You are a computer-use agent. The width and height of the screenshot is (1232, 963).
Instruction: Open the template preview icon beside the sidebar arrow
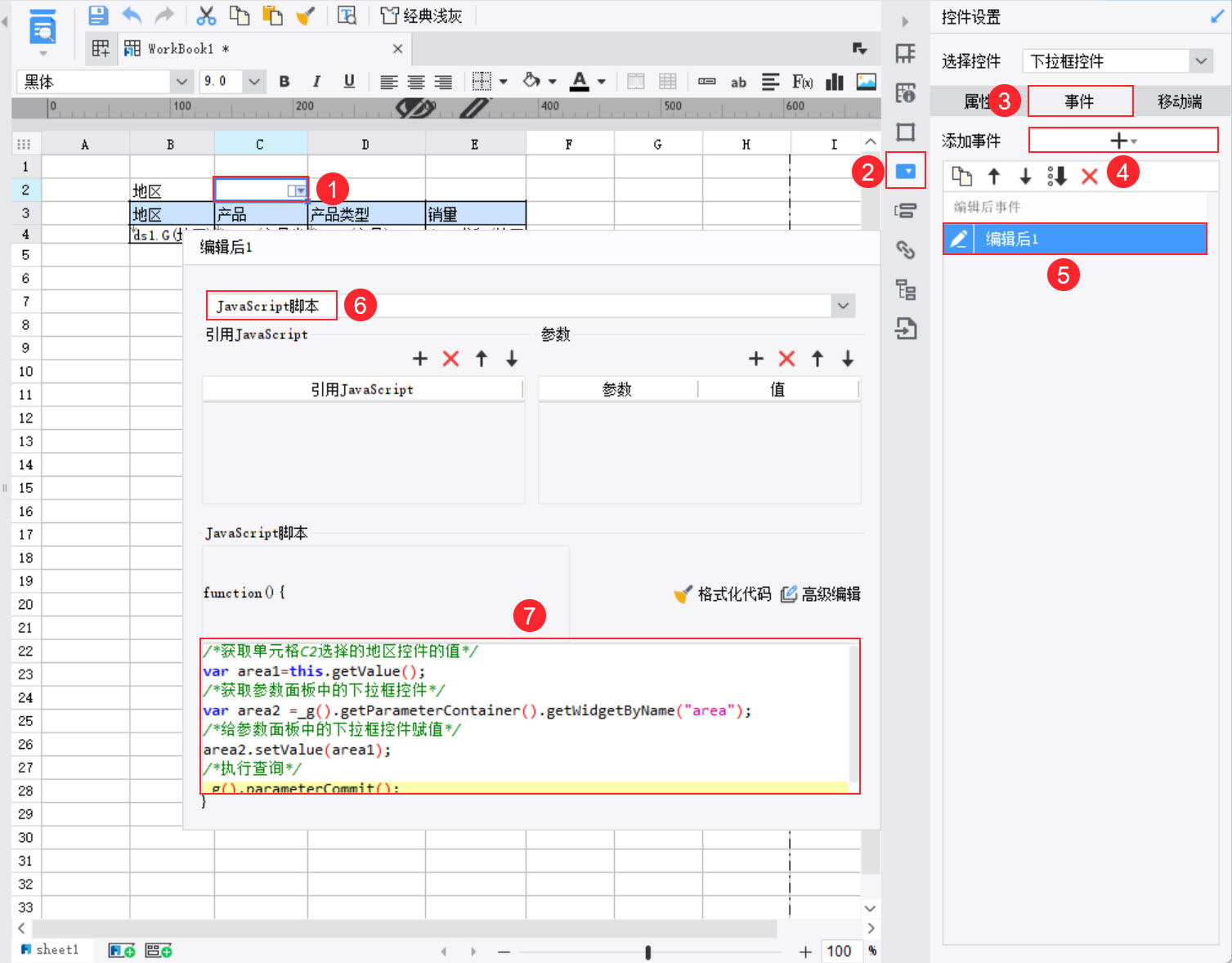pos(42,29)
